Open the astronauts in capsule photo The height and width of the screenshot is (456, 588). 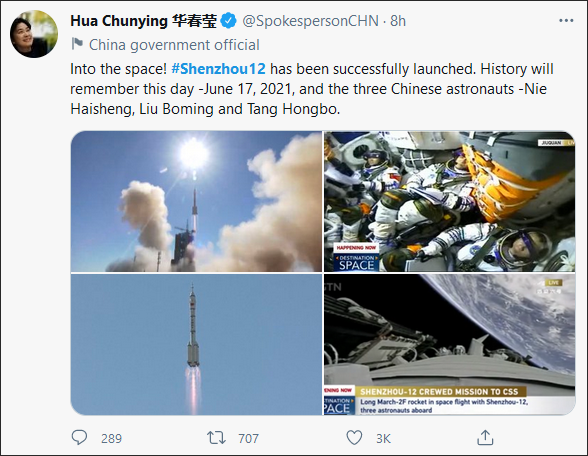pos(450,201)
